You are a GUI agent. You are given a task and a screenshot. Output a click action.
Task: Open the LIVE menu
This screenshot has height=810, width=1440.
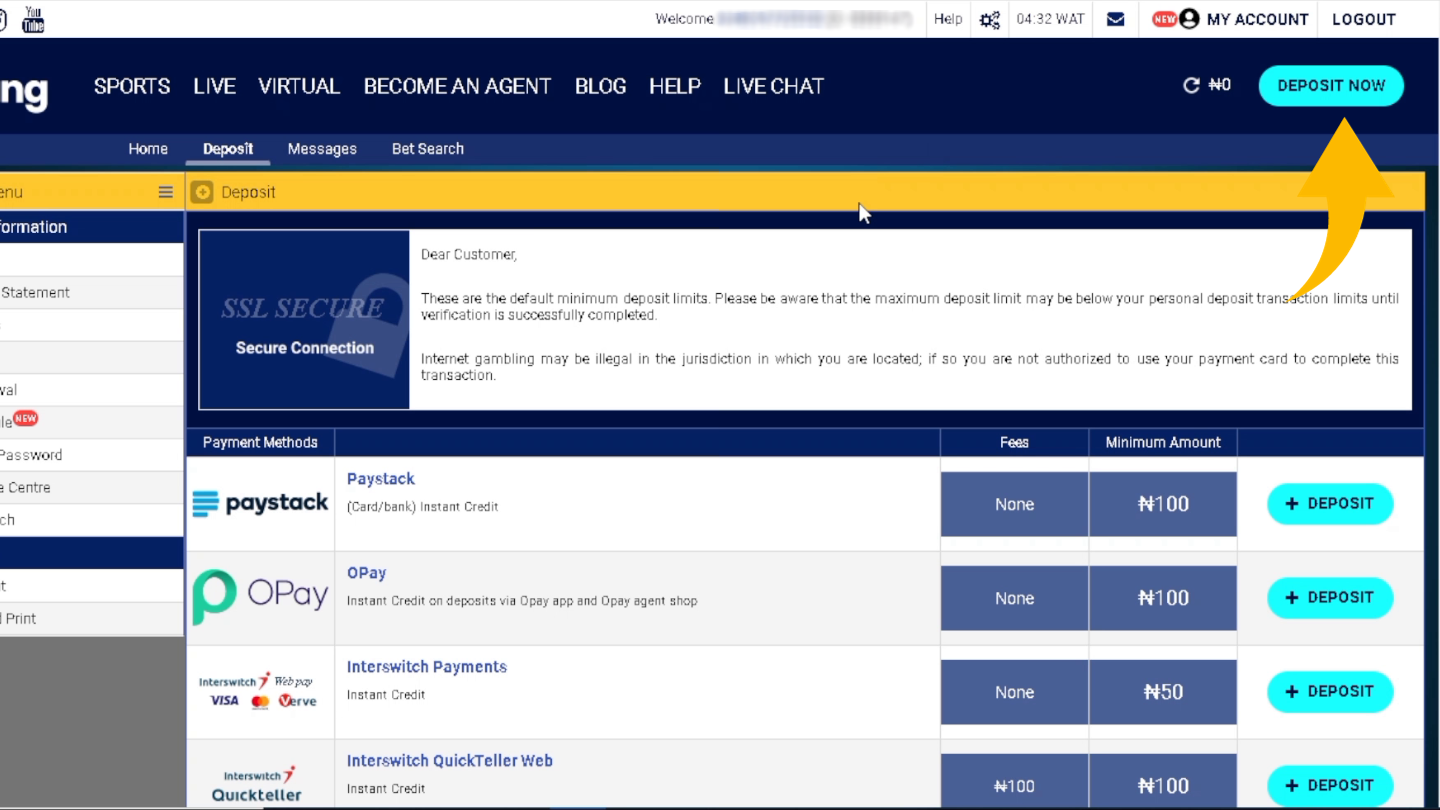[x=214, y=86]
